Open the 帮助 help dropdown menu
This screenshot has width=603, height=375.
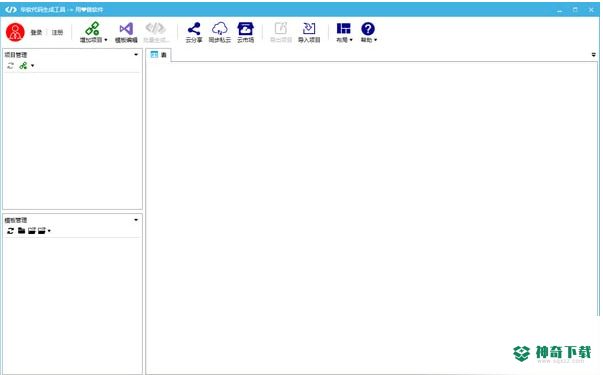(368, 32)
